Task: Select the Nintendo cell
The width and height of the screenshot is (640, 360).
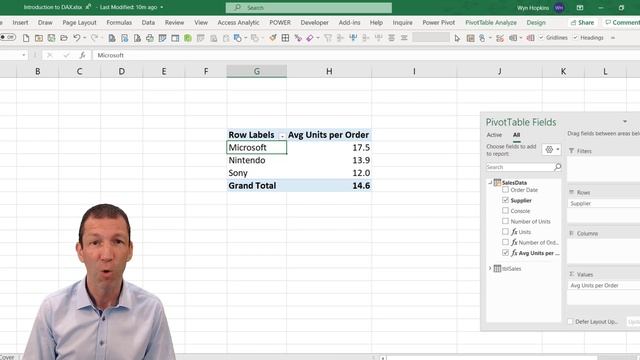Action: pyautogui.click(x=256, y=160)
